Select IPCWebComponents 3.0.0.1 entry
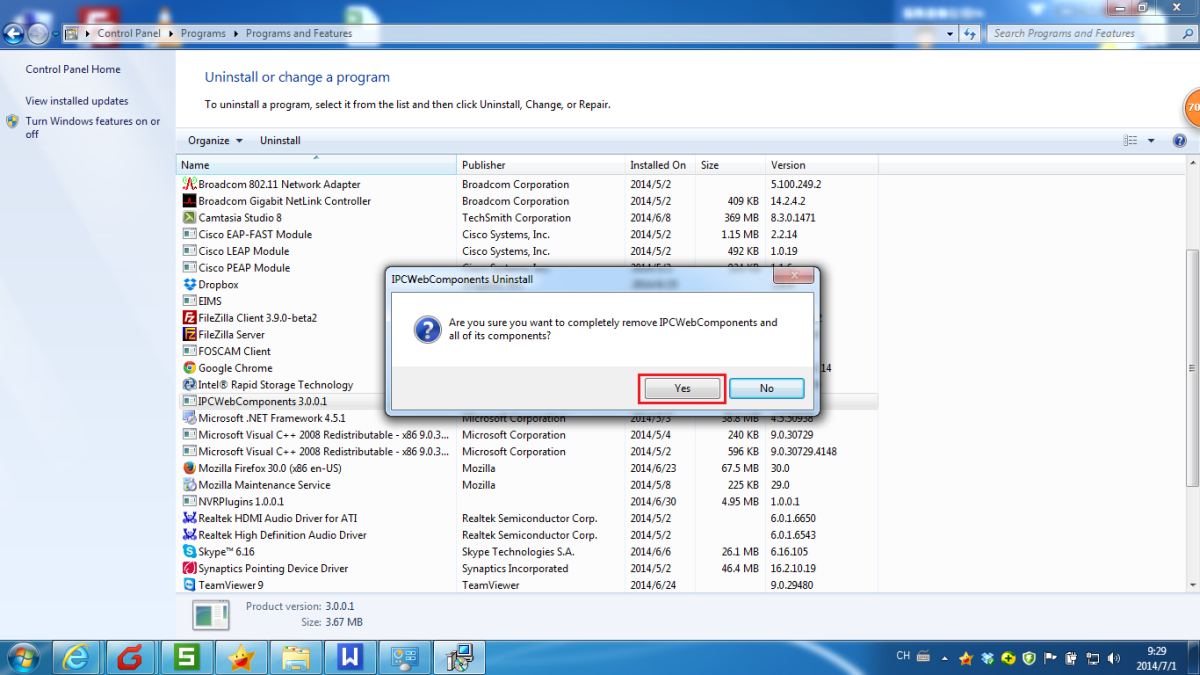Viewport: 1200px width, 675px height. click(263, 401)
